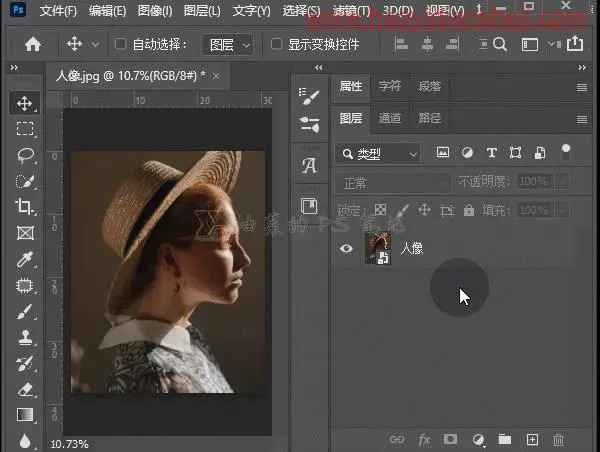Enable 自动选择 checkbox
Screen dimensions: 600x452
[121, 44]
